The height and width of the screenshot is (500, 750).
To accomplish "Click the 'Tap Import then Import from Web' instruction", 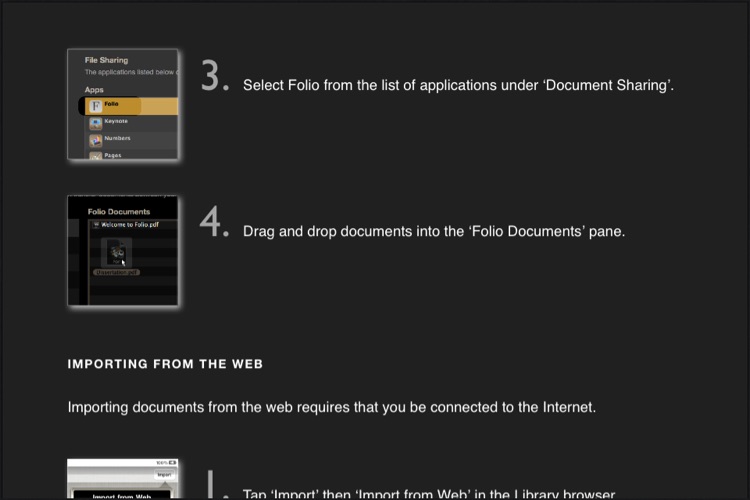I will click(429, 493).
